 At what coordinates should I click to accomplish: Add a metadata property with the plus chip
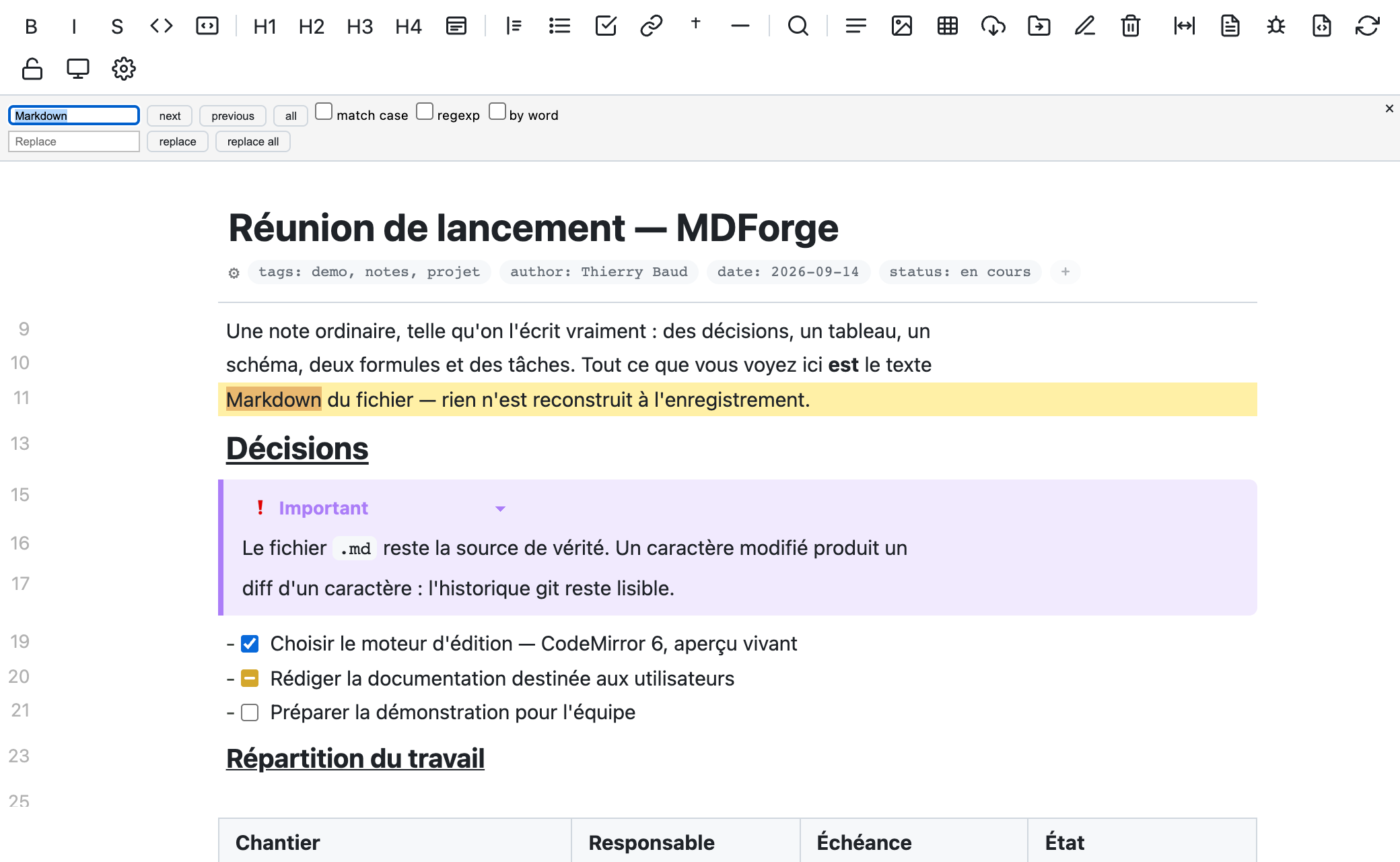point(1065,272)
